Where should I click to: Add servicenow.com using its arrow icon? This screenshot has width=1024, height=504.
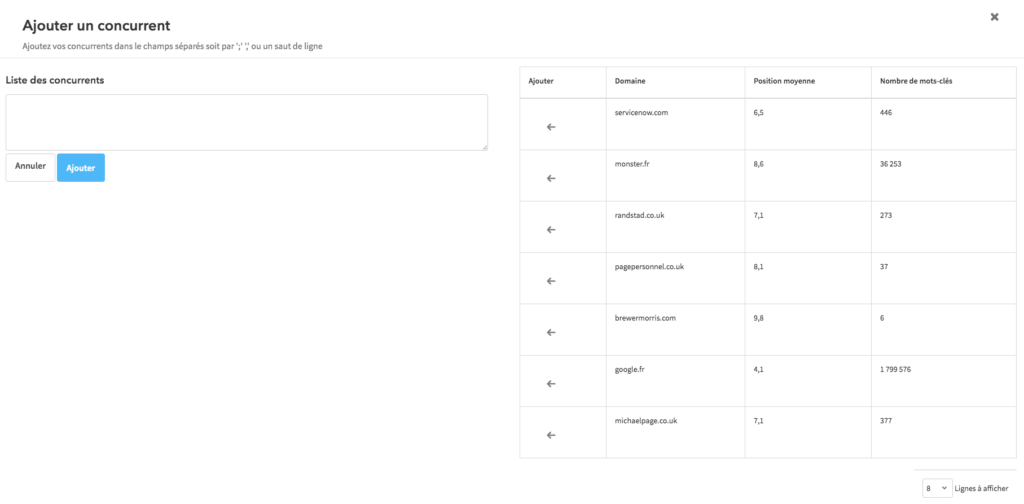(551, 127)
